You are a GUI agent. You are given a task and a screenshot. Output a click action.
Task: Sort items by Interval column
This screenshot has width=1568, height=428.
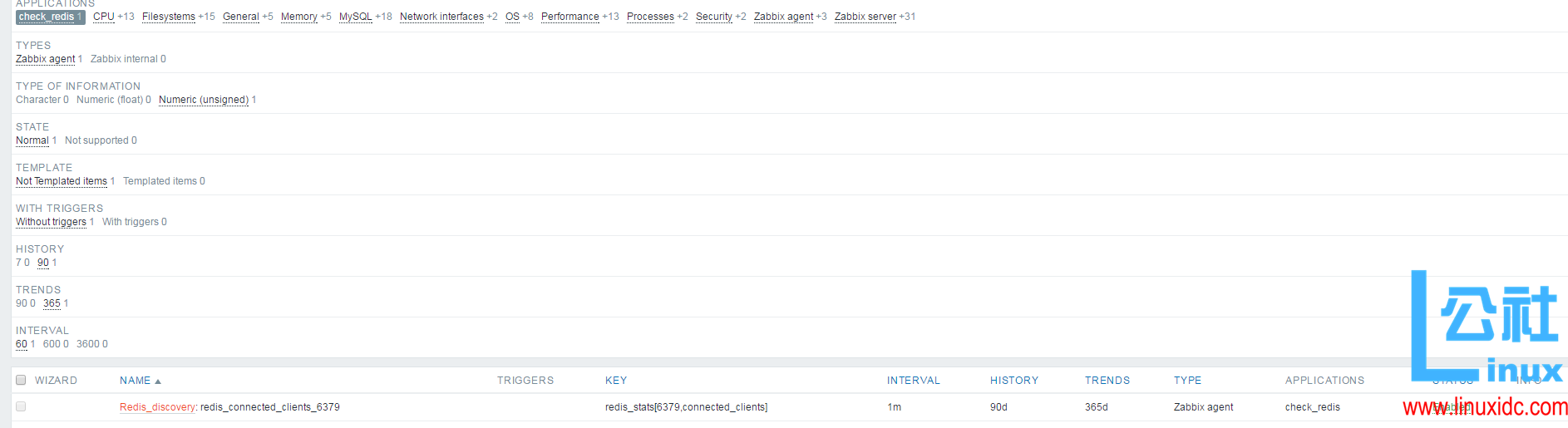[x=913, y=381]
